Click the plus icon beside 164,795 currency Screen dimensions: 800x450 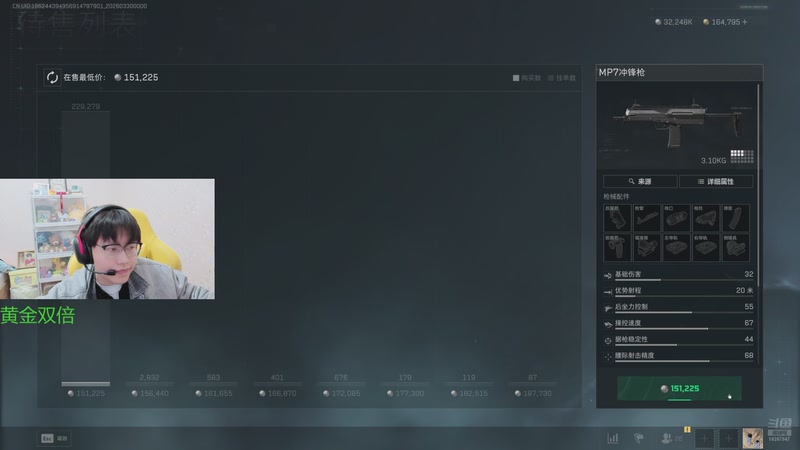[744, 22]
